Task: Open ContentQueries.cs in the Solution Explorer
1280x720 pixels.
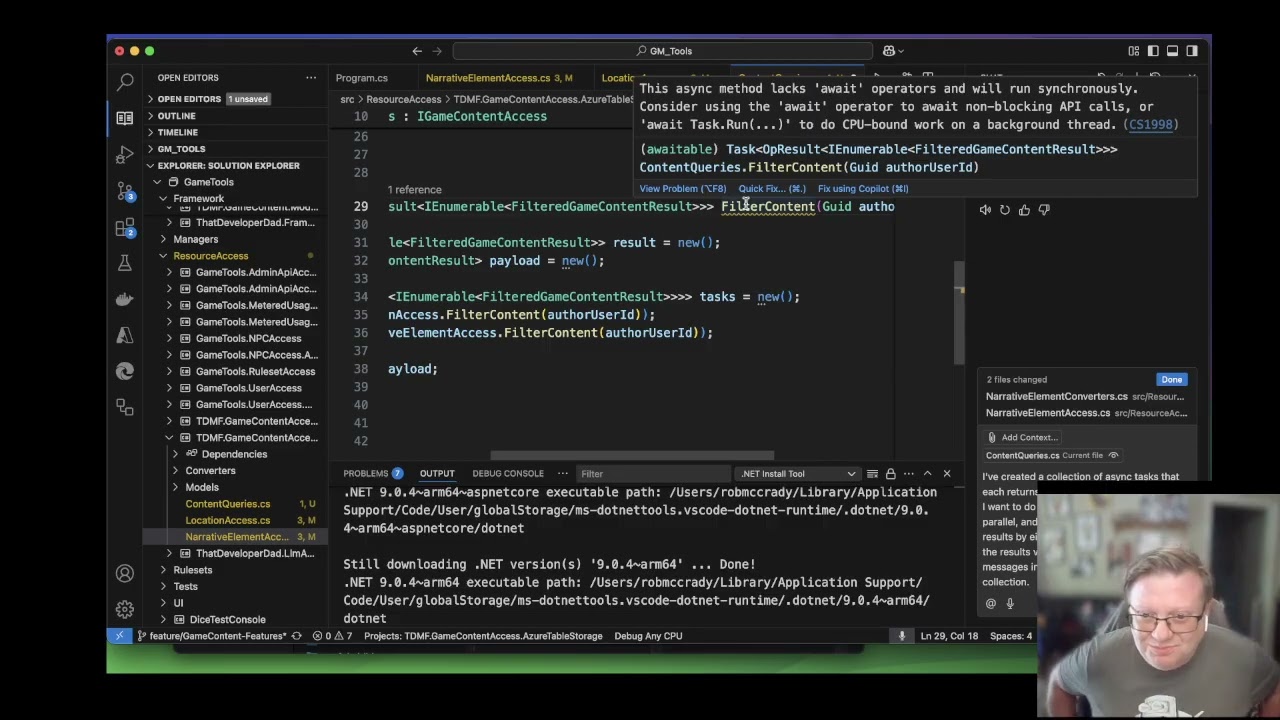Action: coord(228,504)
